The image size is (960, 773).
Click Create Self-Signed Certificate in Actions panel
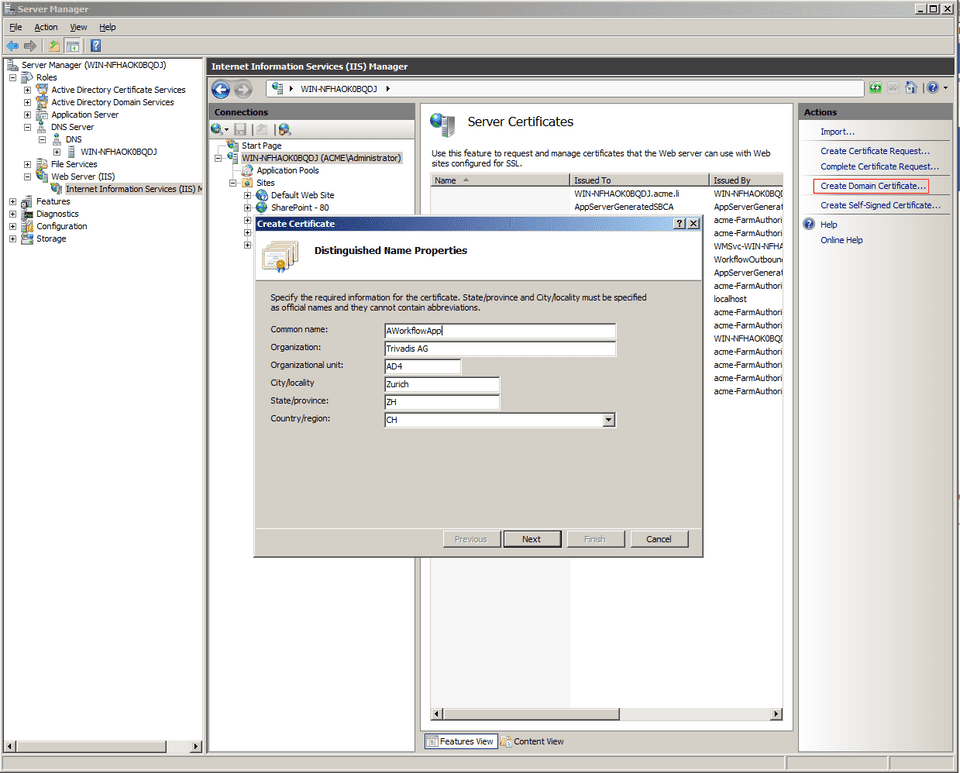(866, 204)
